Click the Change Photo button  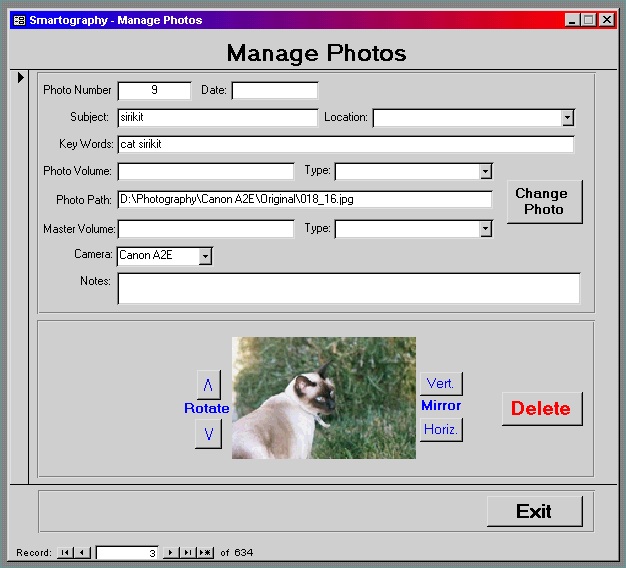pyautogui.click(x=544, y=202)
